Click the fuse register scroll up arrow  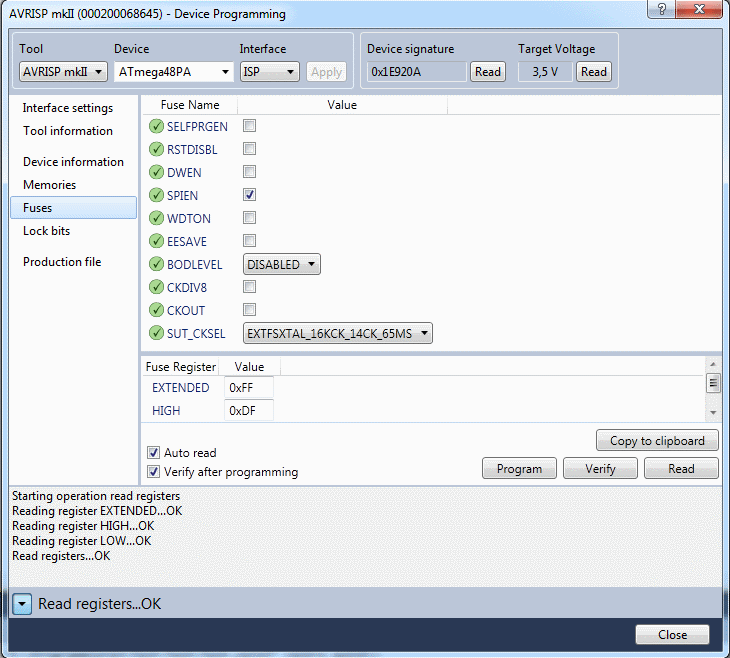tap(713, 364)
